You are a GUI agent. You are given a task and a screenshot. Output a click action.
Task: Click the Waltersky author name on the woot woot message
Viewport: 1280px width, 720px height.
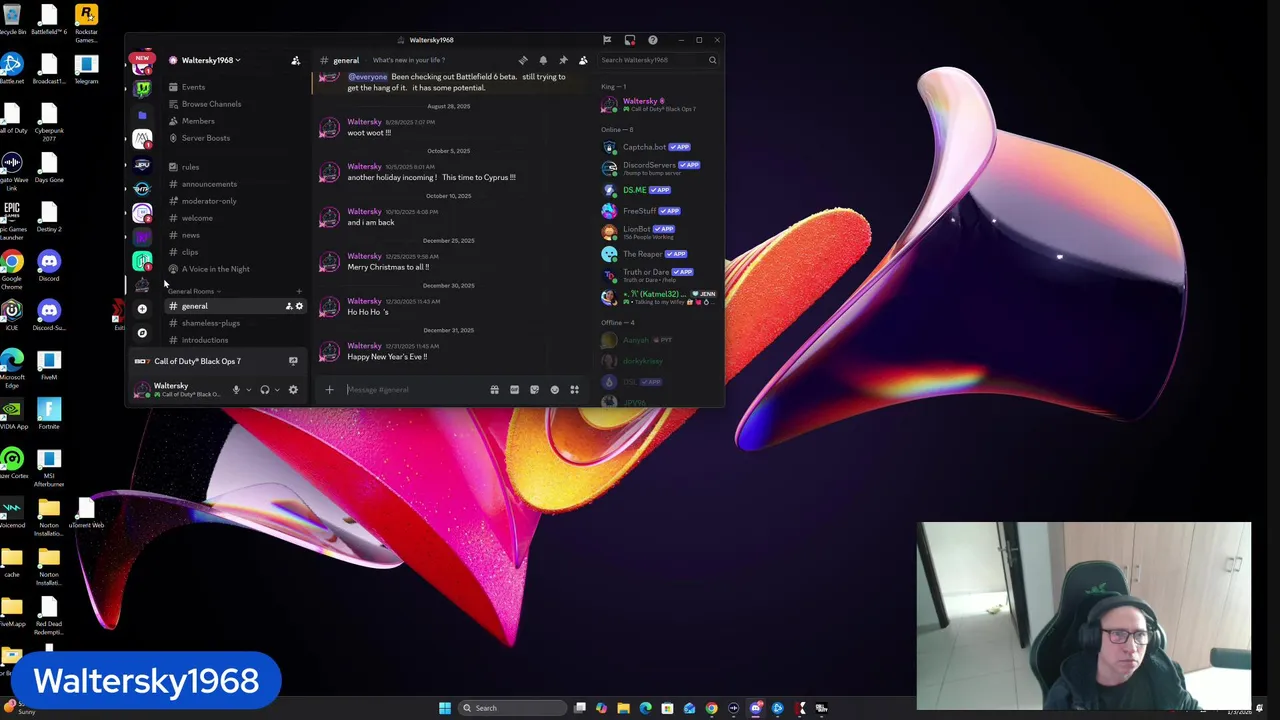click(x=364, y=122)
